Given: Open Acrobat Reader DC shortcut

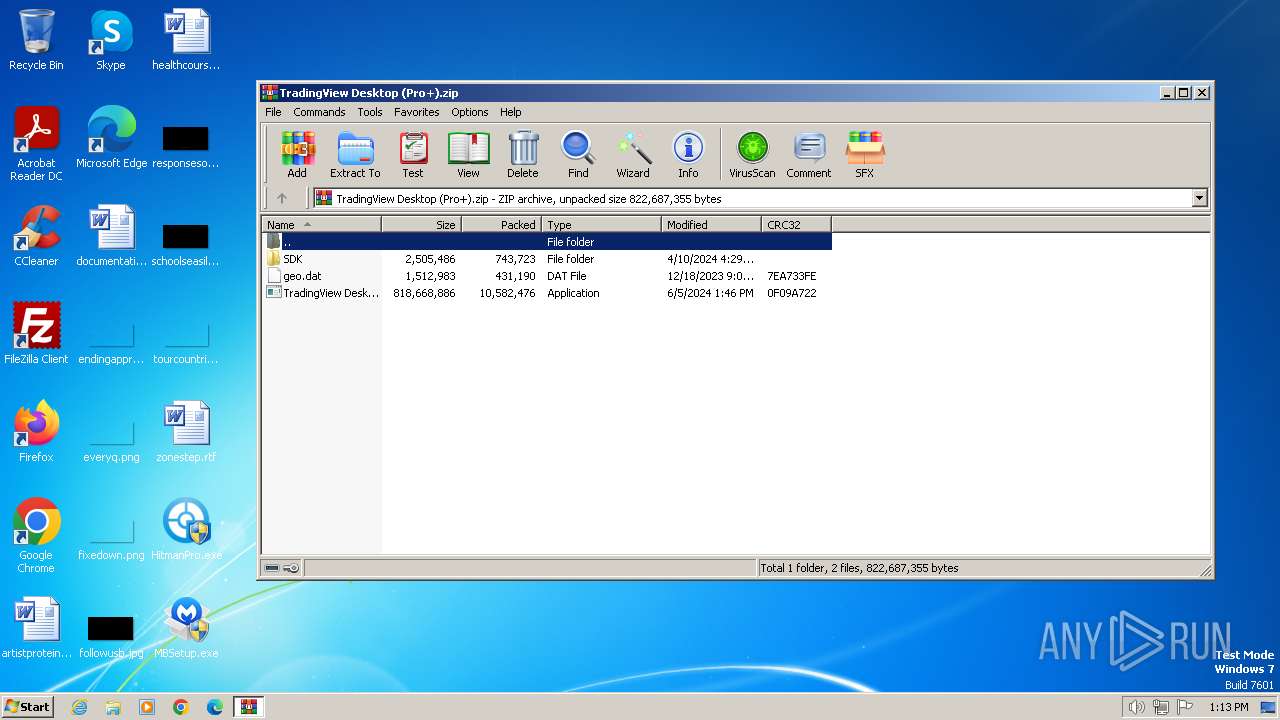Looking at the screenshot, I should [36, 144].
